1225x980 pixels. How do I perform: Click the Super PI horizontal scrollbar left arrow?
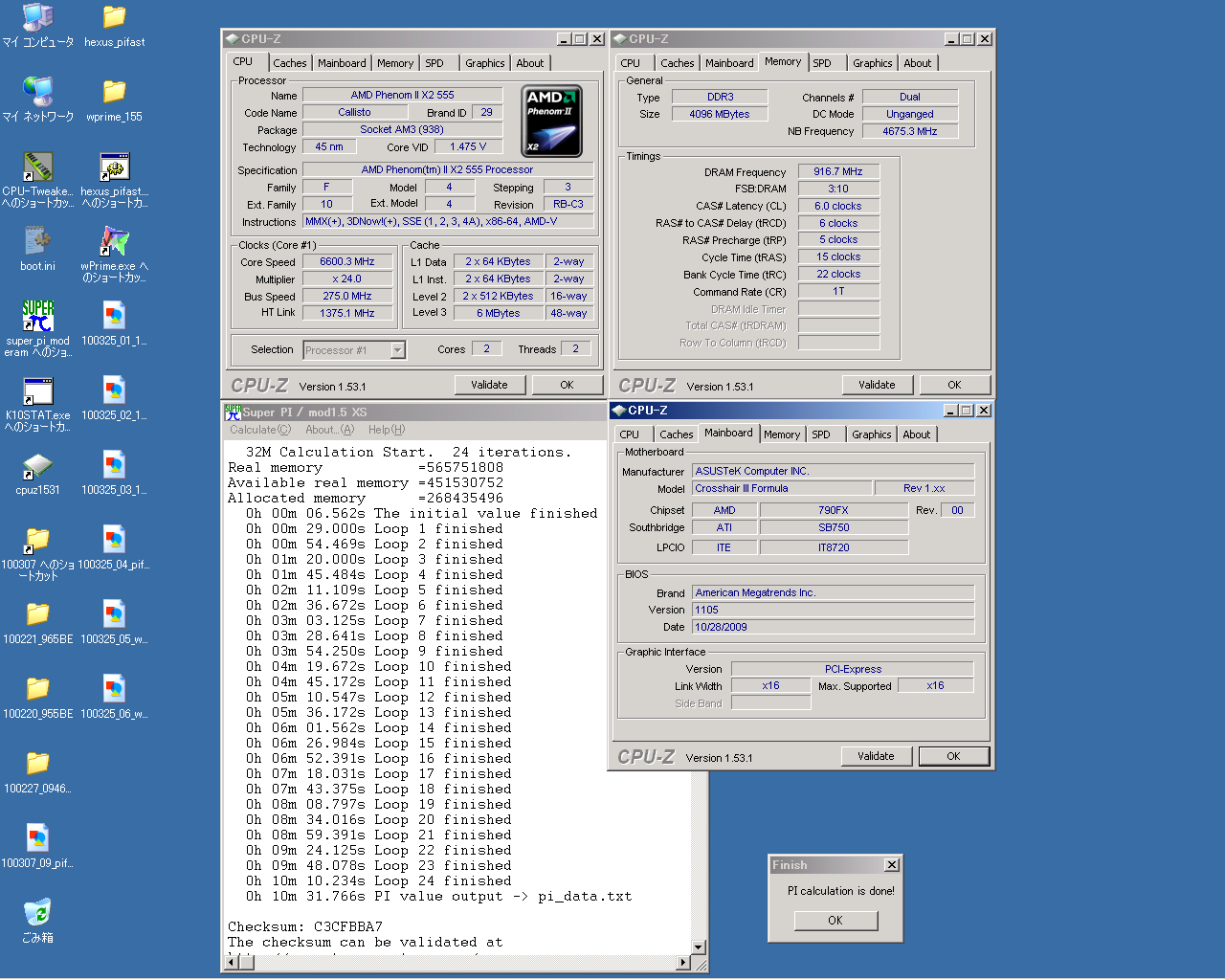pos(232,963)
